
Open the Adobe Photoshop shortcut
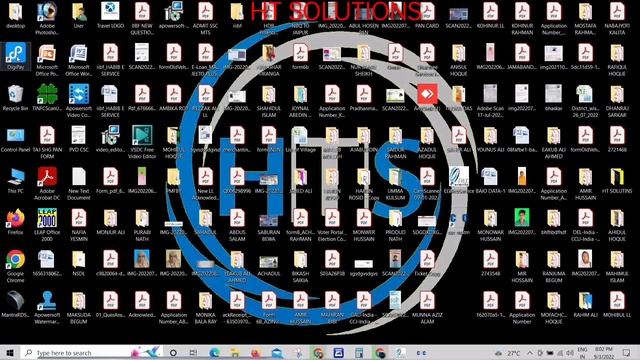tap(47, 16)
